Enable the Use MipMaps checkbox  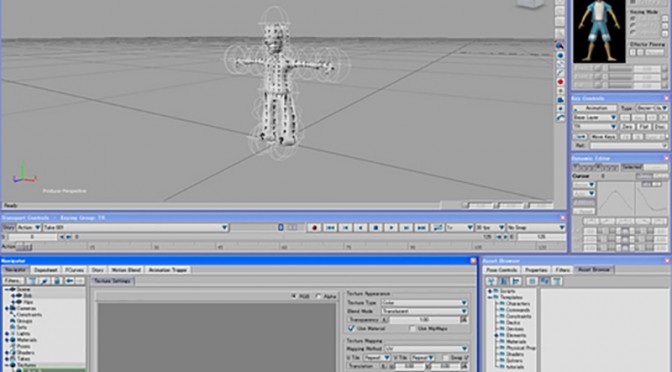click(412, 329)
